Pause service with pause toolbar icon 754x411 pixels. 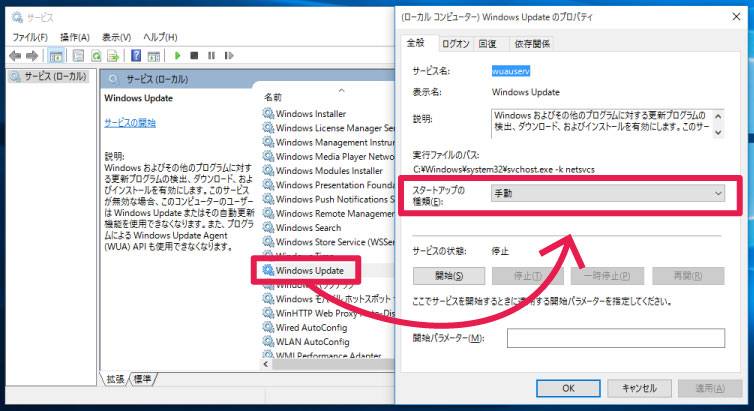212,56
